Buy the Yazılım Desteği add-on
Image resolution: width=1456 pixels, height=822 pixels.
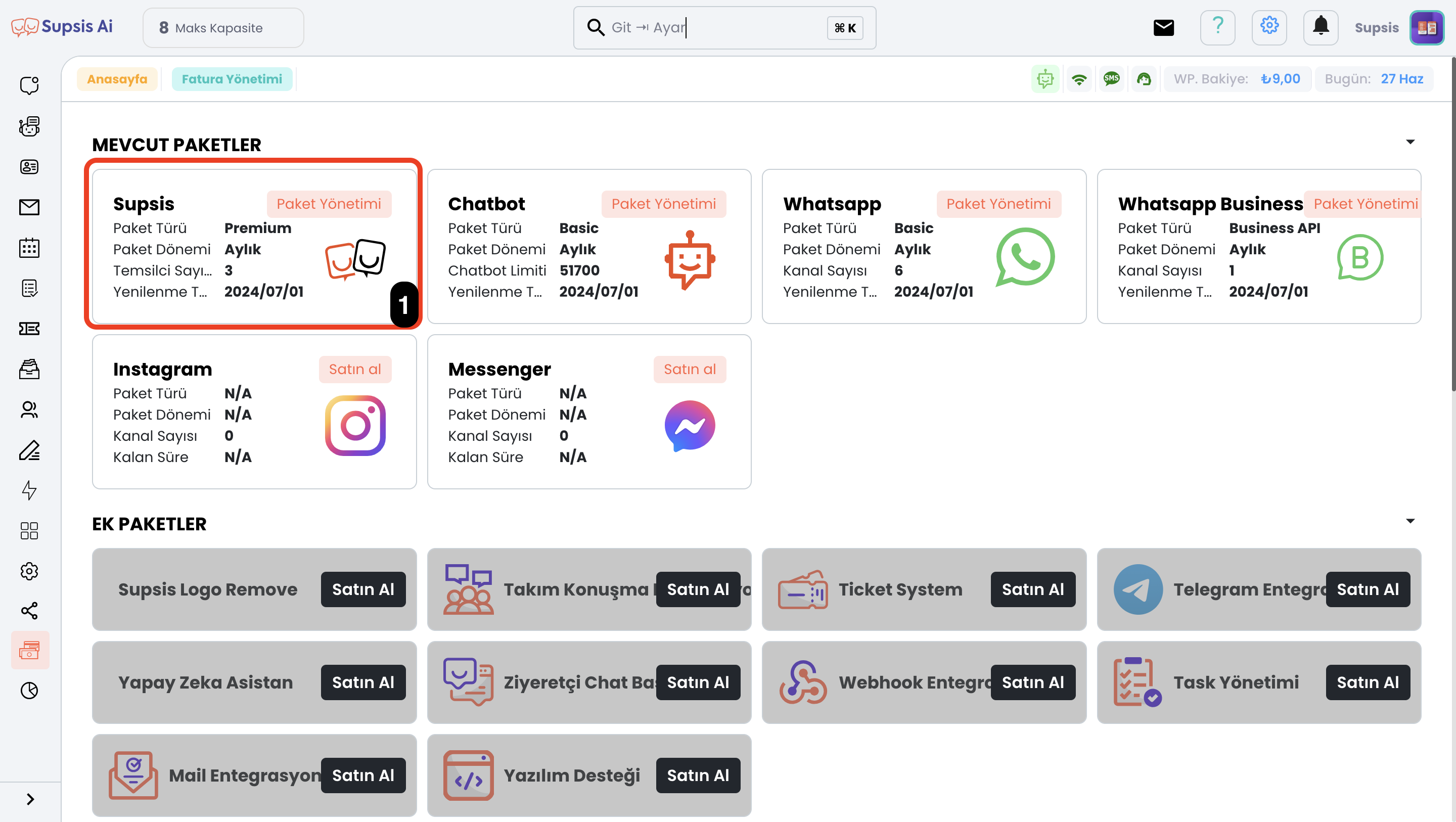[x=698, y=775]
